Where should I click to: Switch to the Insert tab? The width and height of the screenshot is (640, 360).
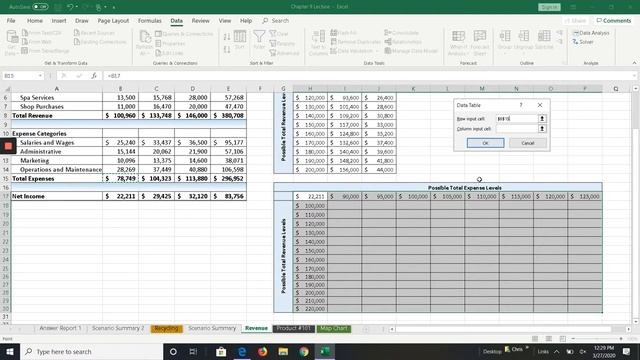tap(59, 20)
